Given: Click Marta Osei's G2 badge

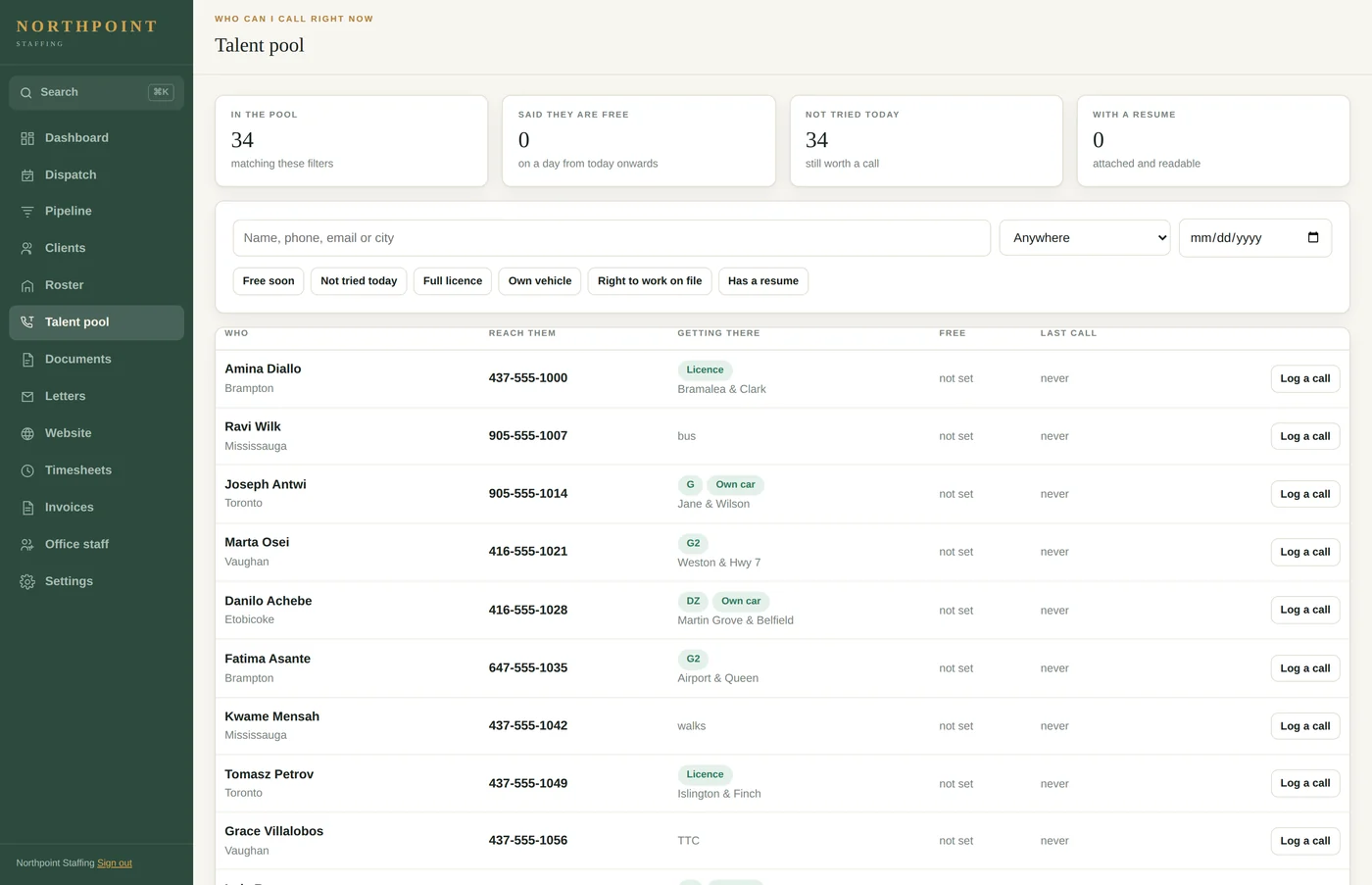Looking at the screenshot, I should tap(693, 544).
